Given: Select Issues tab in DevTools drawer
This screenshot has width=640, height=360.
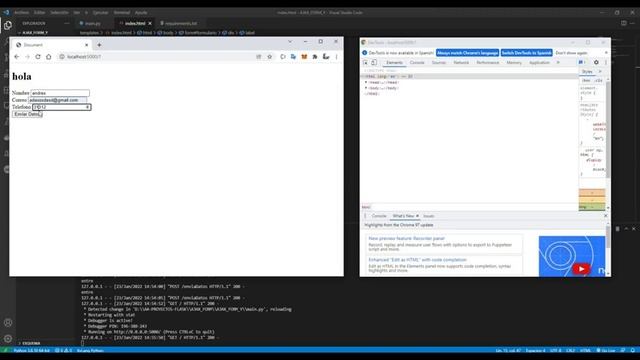Looking at the screenshot, I should 429,216.
